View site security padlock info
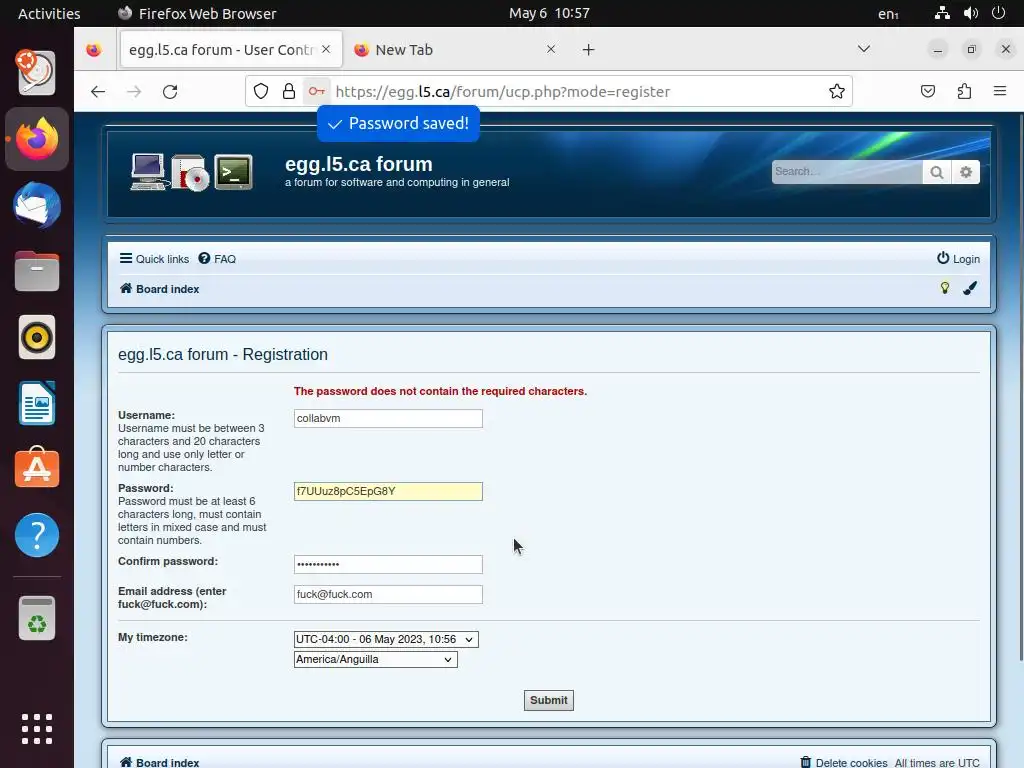The height and width of the screenshot is (768, 1024). [x=289, y=91]
